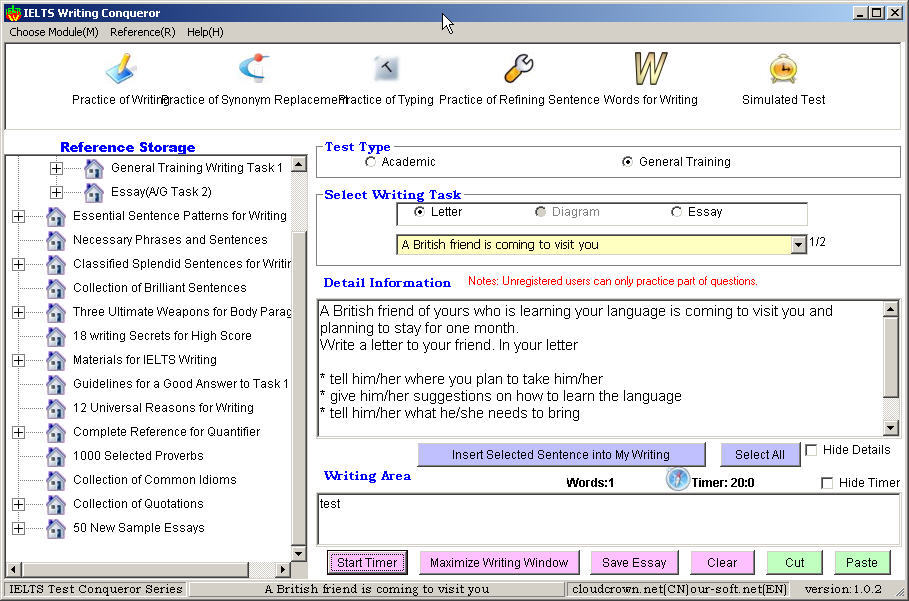Screen dimensions: 909x601
Task: Click the compass icon beside the Timer
Action: pos(677,479)
